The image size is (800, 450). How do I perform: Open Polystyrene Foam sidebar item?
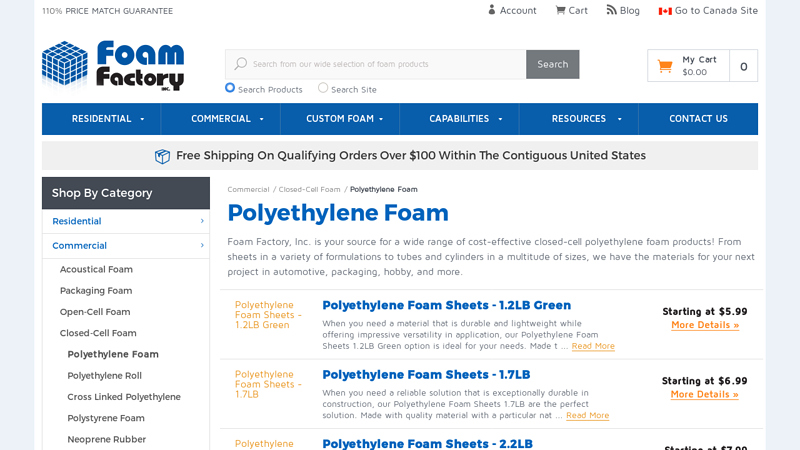(106, 418)
